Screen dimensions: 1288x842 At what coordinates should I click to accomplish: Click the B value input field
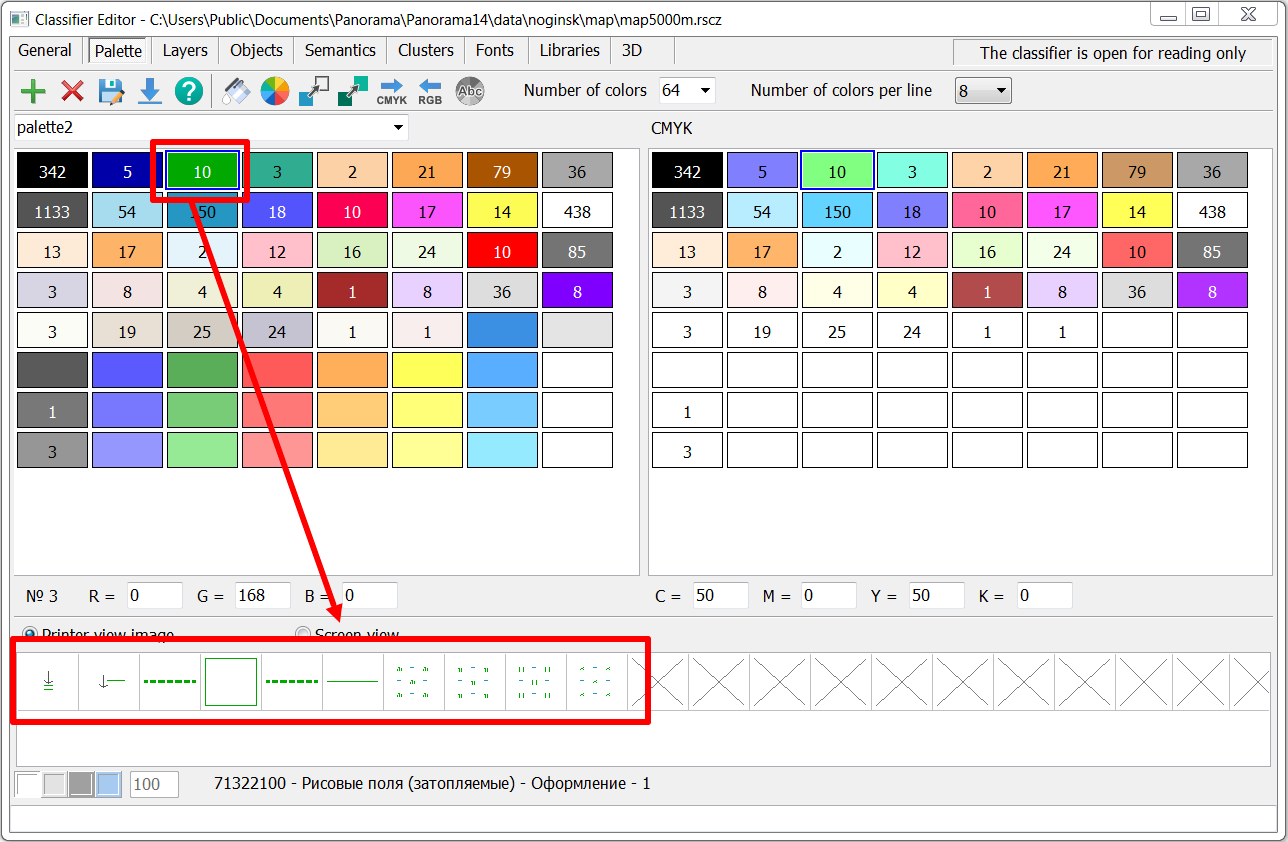click(x=369, y=596)
